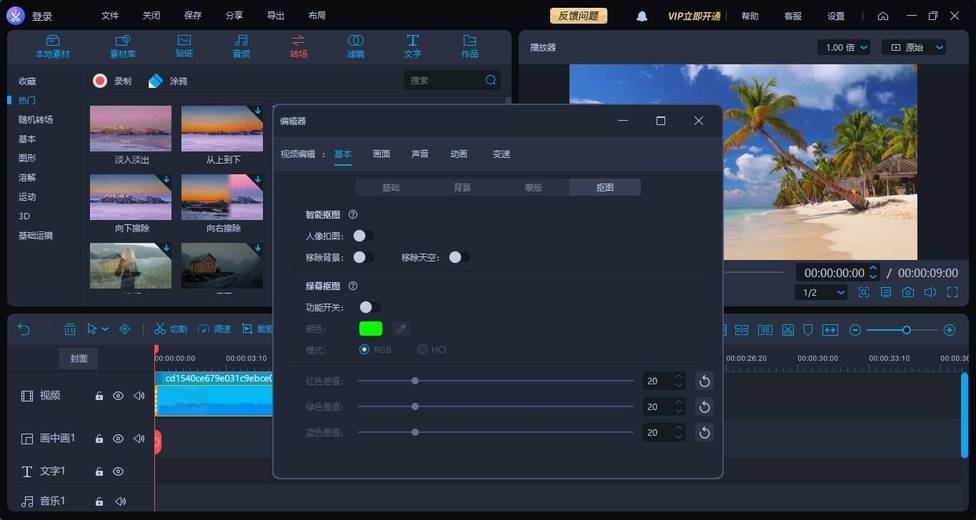Click the 反馈问题 feedback button
Image resolution: width=976 pixels, height=520 pixels.
click(578, 16)
